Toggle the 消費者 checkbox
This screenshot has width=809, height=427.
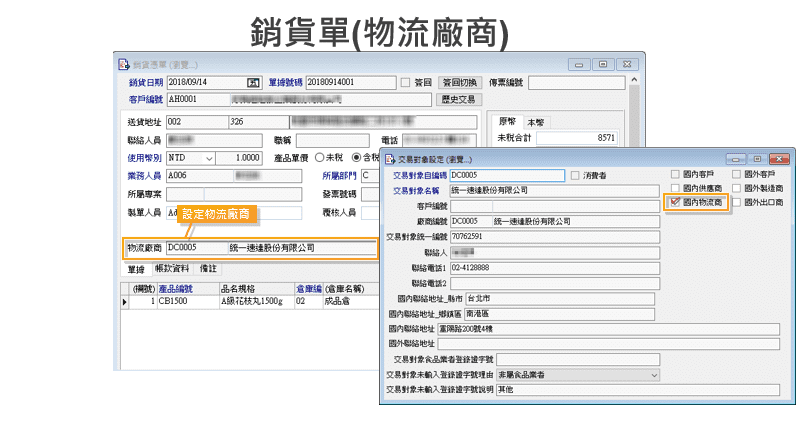[x=575, y=176]
